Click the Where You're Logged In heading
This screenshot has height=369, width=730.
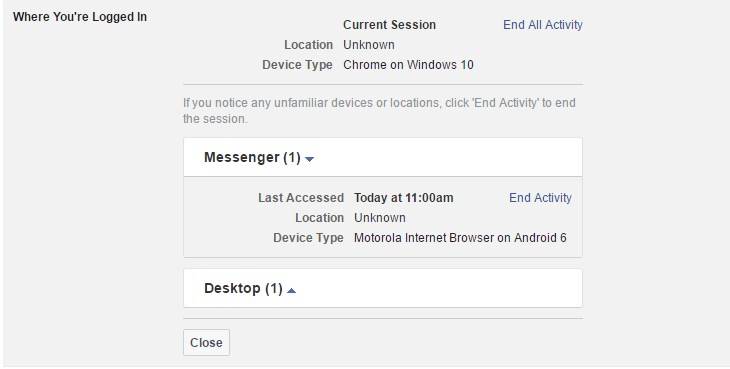point(80,17)
